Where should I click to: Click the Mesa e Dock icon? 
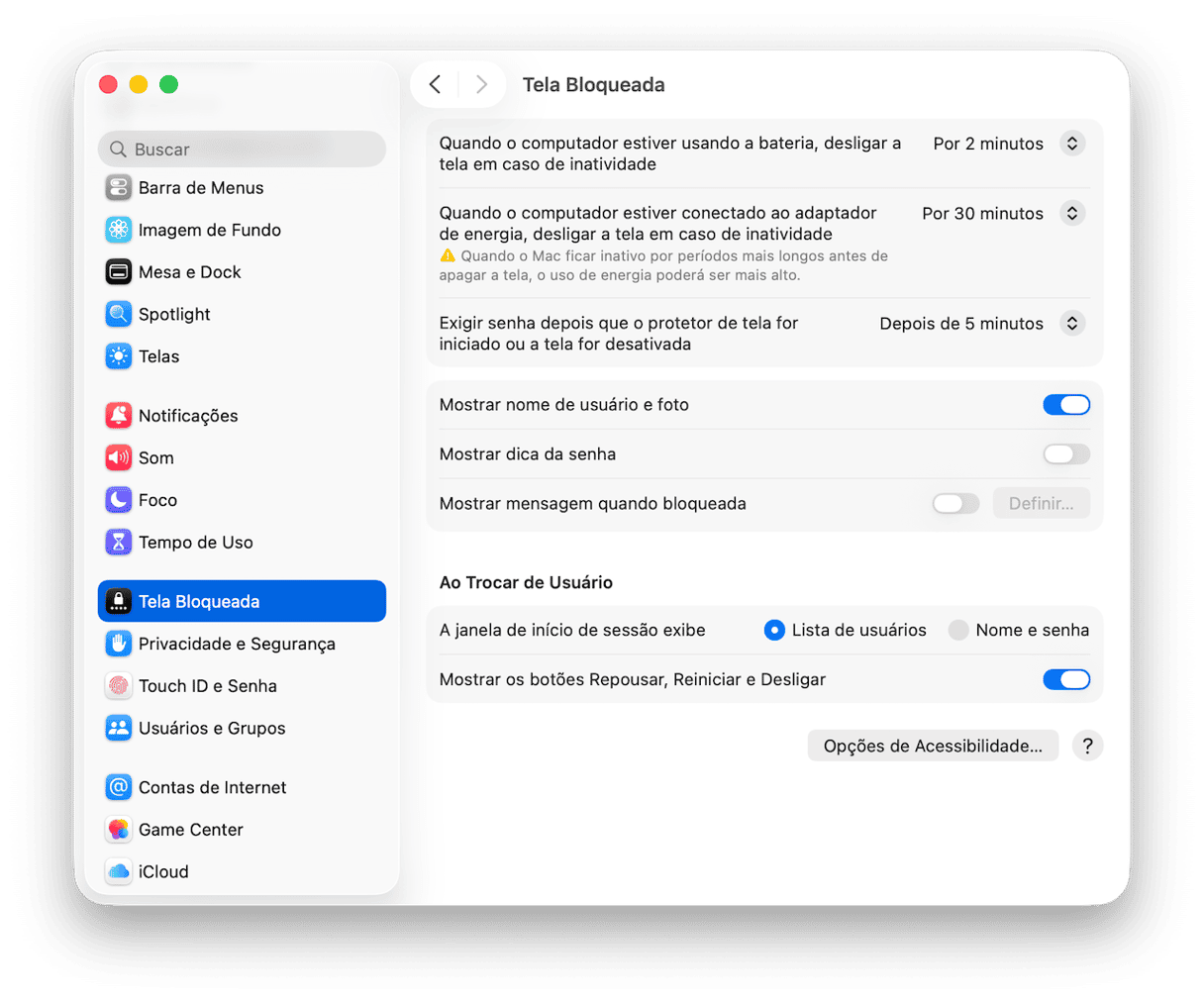click(119, 271)
